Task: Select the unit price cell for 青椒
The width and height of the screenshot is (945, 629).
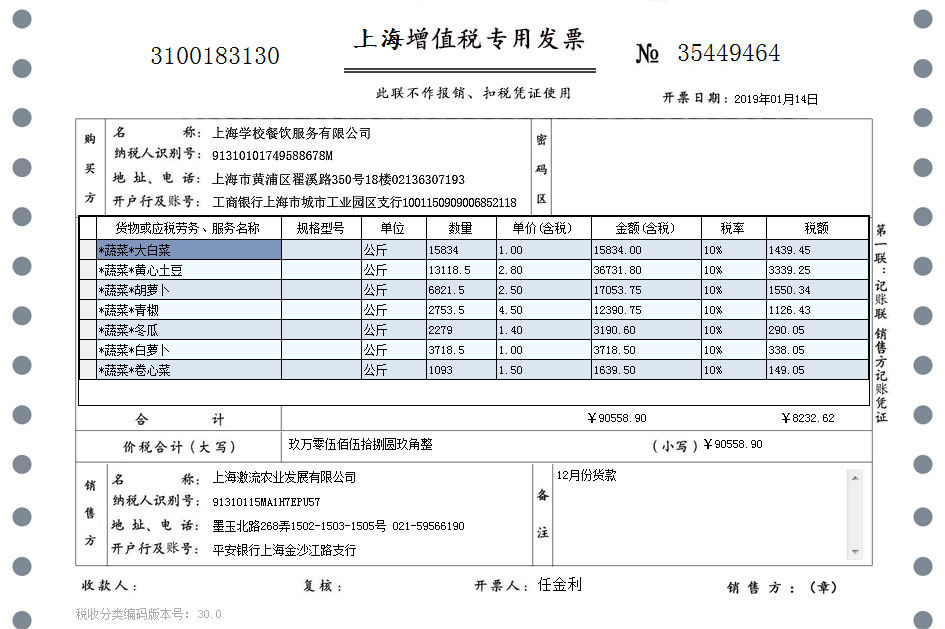Action: tap(543, 310)
